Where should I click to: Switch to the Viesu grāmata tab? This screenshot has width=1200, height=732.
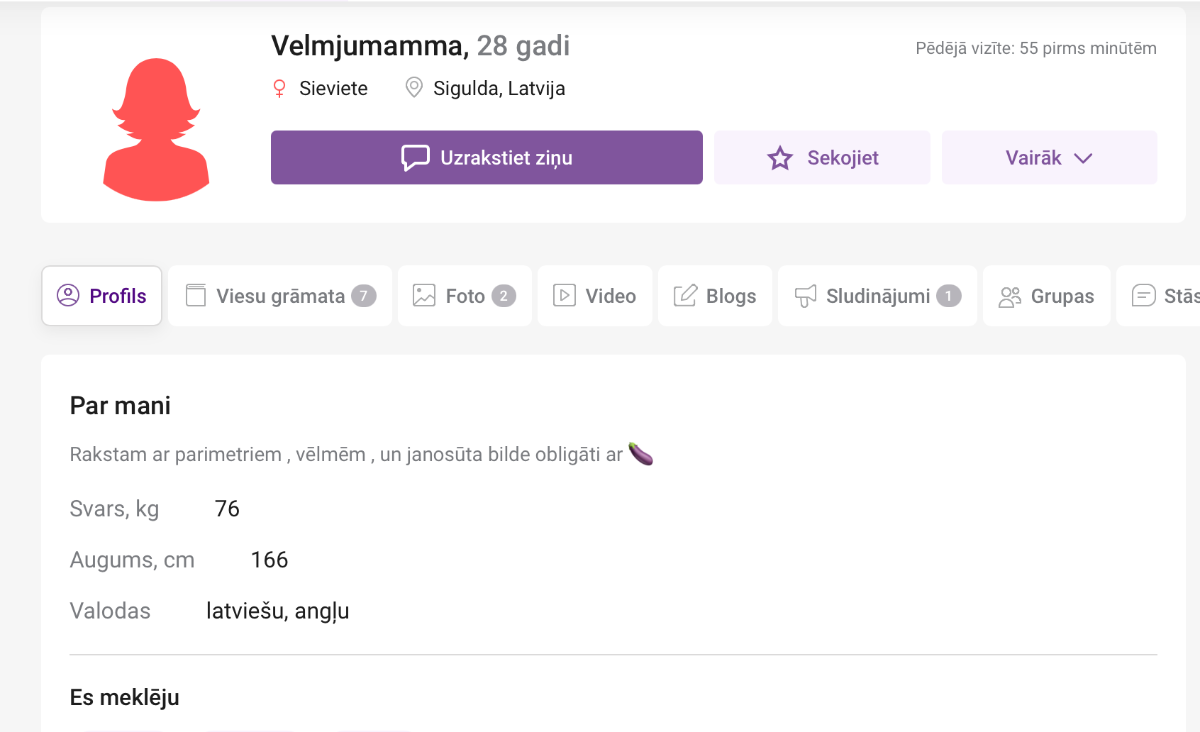coord(280,296)
